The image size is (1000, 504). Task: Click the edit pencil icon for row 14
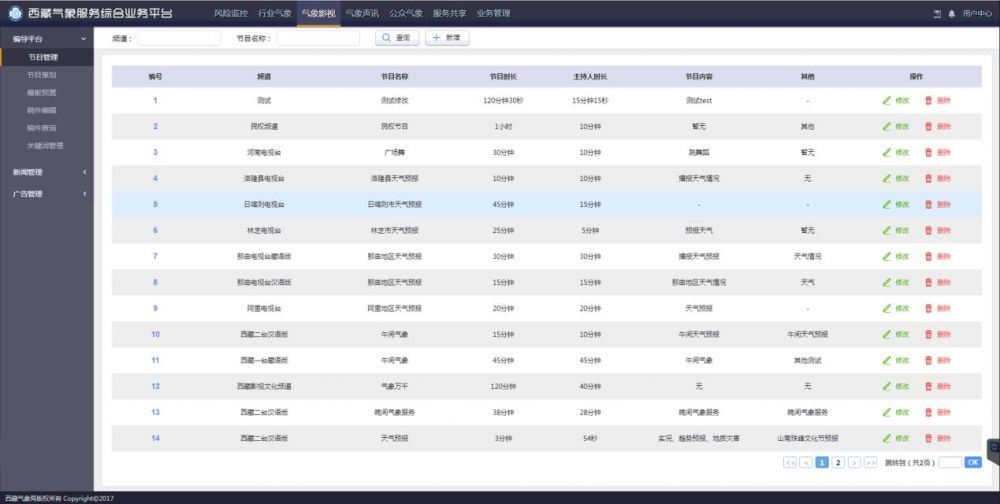click(886, 438)
